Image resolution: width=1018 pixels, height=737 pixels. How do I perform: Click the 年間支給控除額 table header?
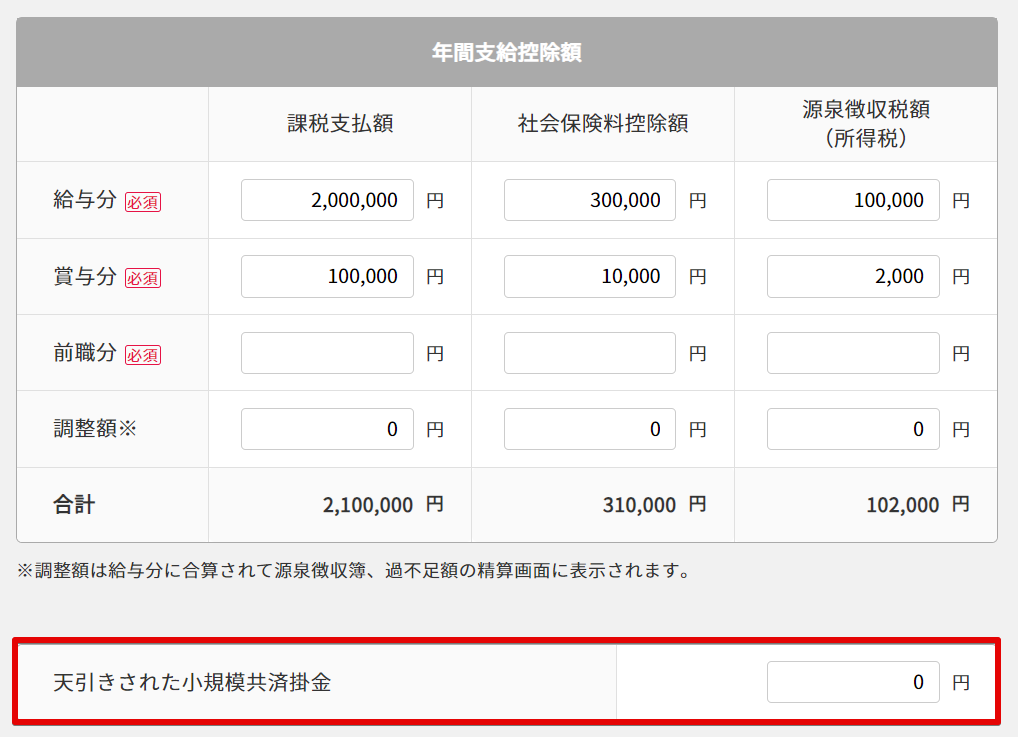pyautogui.click(x=507, y=52)
